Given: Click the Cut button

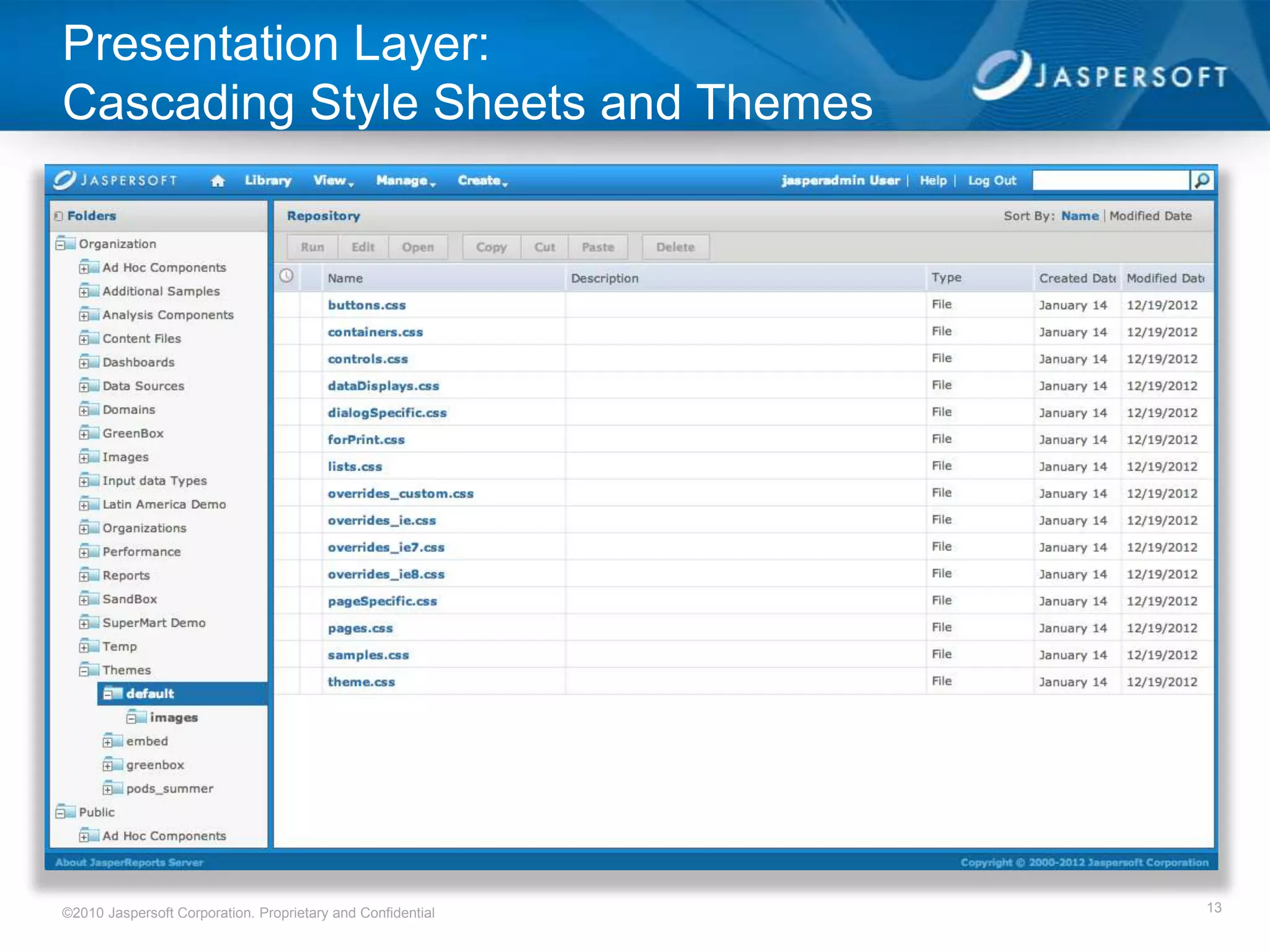Looking at the screenshot, I should tap(544, 247).
